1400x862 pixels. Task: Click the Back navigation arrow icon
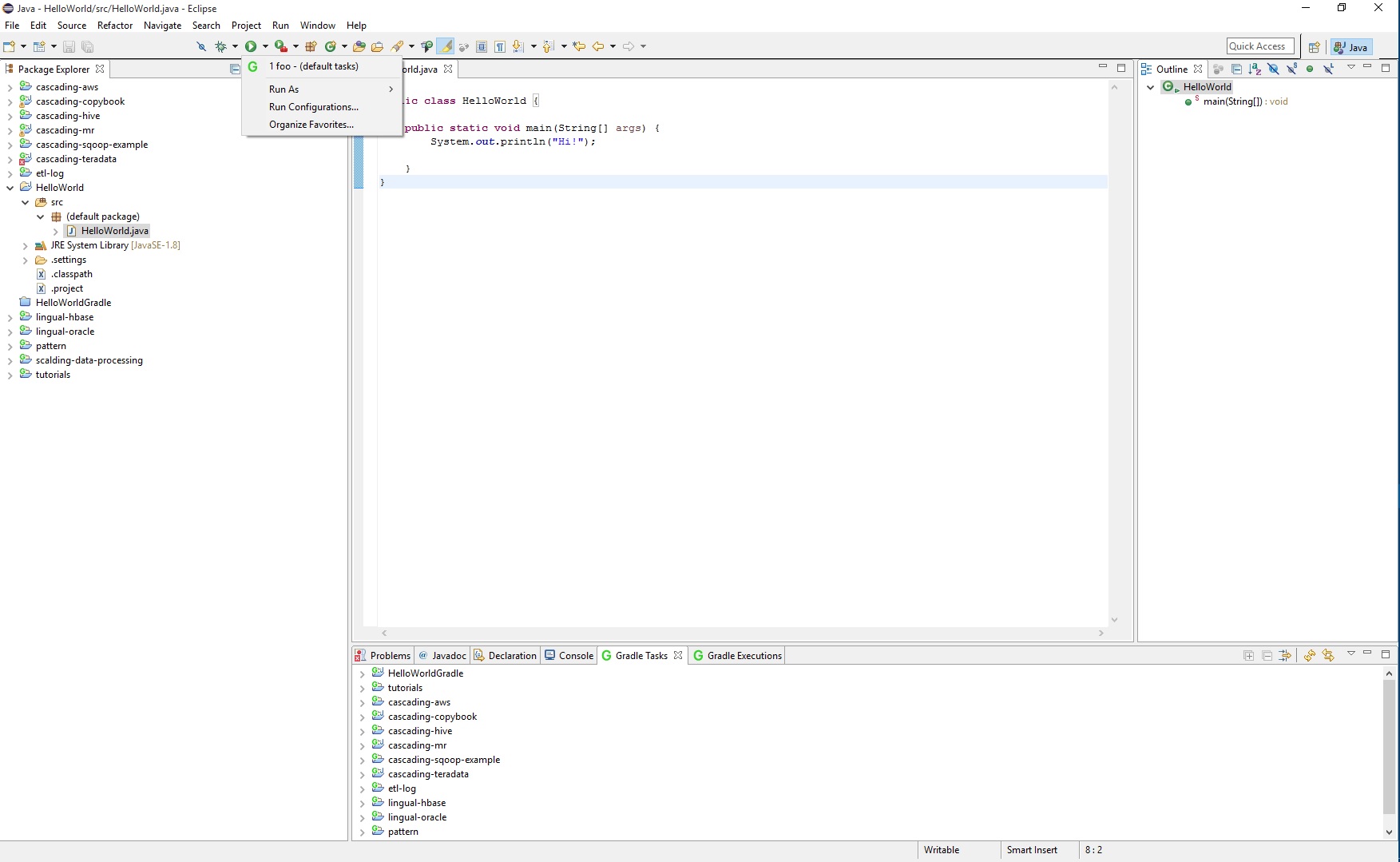coord(598,46)
